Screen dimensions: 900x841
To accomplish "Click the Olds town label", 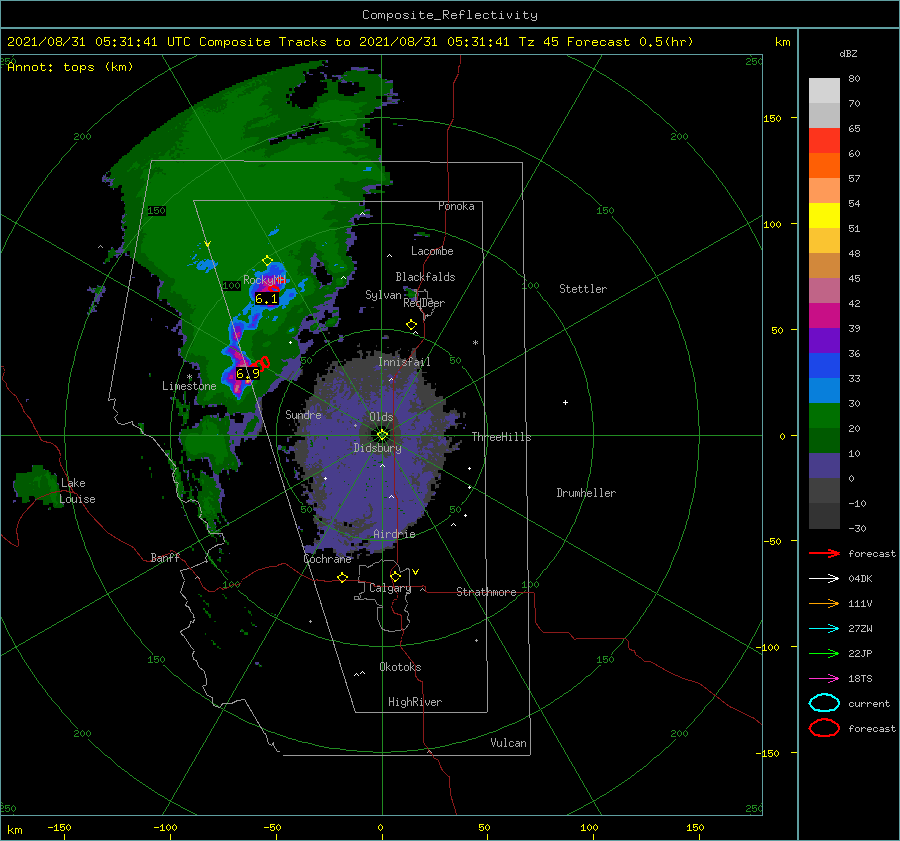I will (x=381, y=417).
